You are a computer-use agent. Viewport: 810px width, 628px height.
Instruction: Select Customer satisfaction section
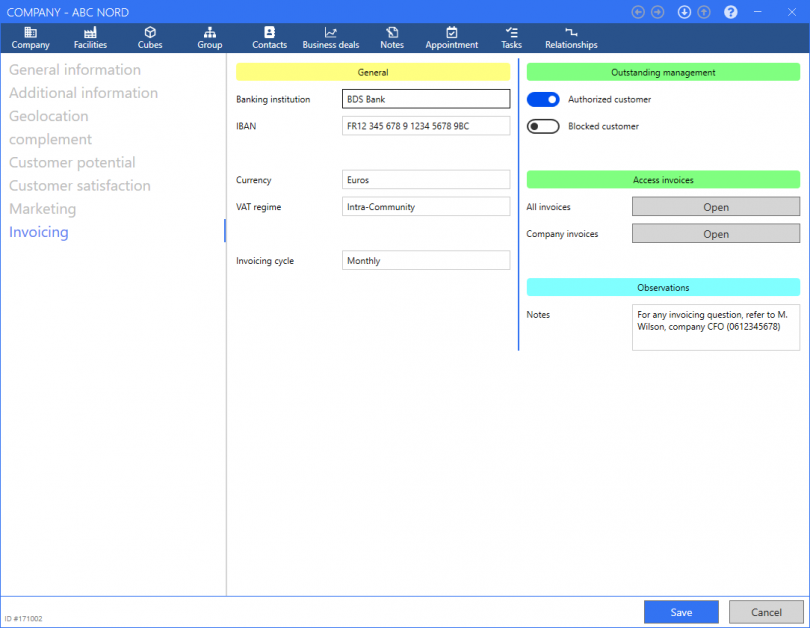(80, 186)
